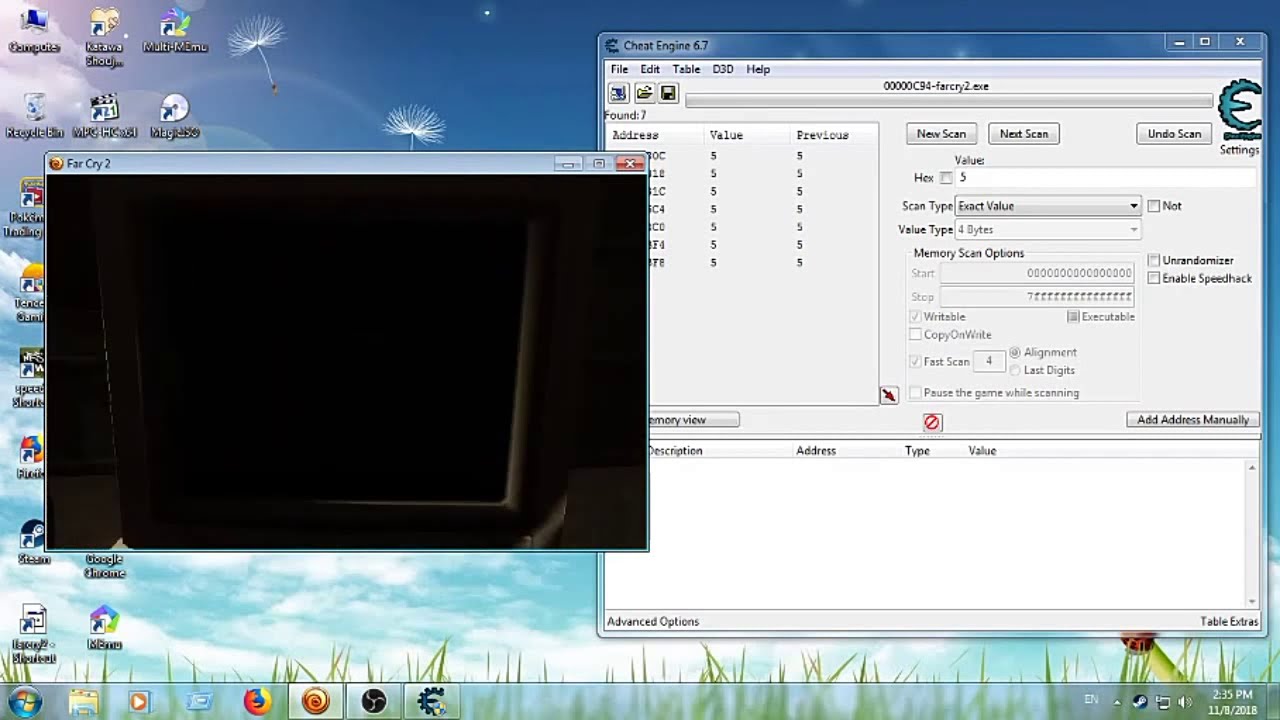The height and width of the screenshot is (720, 1280).
Task: Toggle the Fast Scan checkbox
Action: (x=915, y=362)
